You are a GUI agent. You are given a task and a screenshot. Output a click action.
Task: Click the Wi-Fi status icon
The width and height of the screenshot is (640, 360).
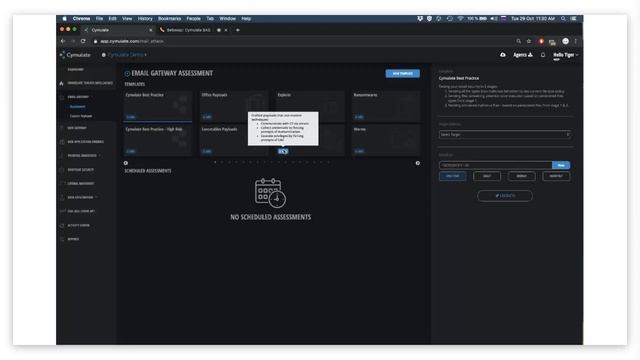460,19
